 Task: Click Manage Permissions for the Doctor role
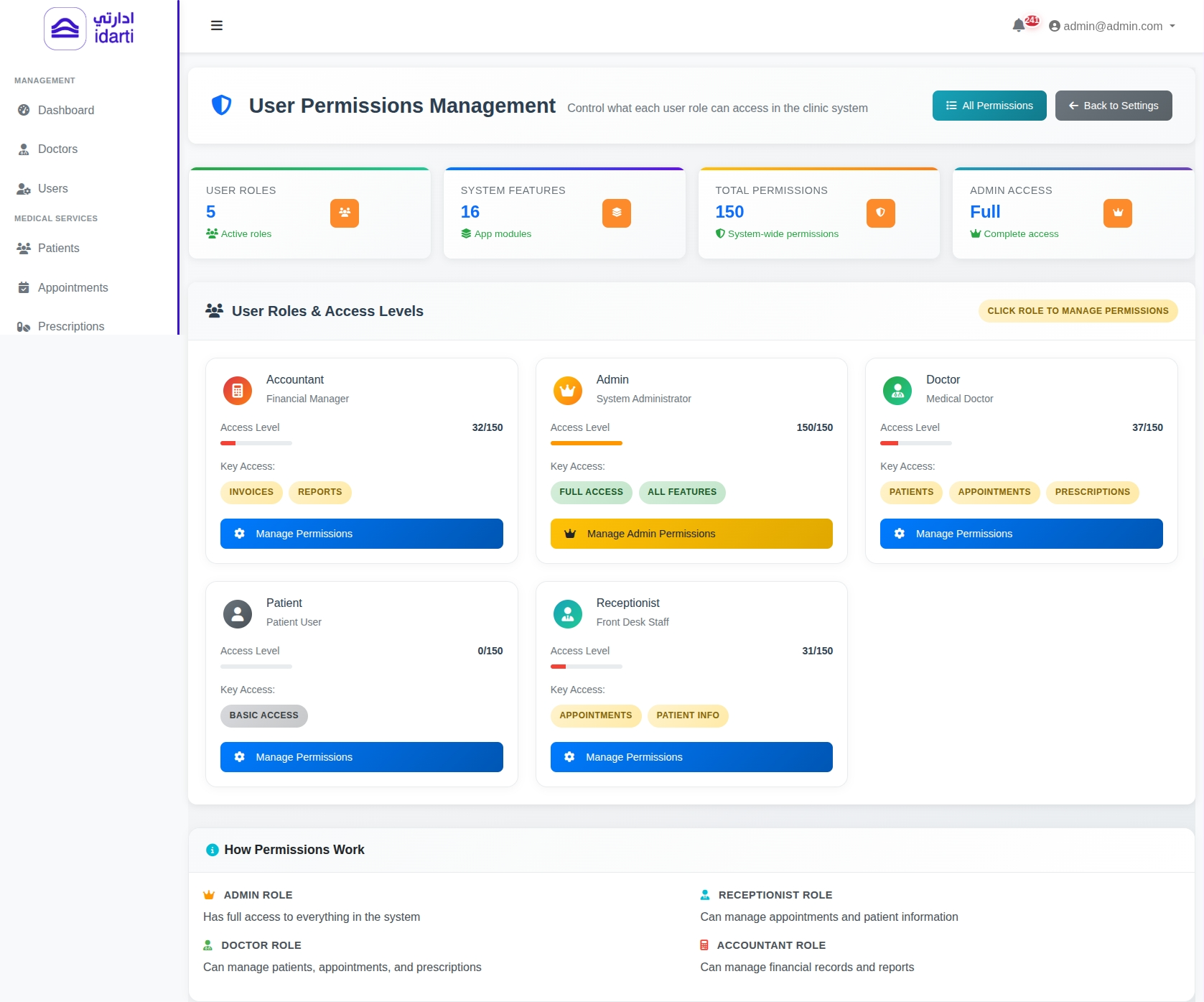click(1021, 534)
